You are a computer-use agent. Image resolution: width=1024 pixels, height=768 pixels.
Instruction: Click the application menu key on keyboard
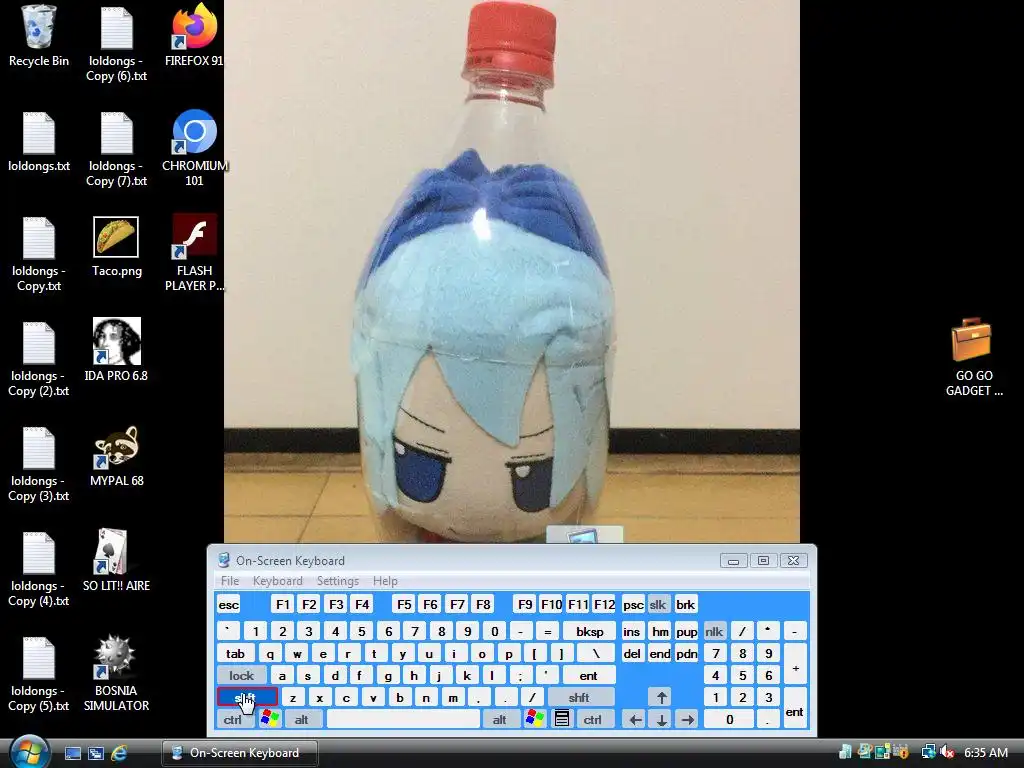(562, 719)
